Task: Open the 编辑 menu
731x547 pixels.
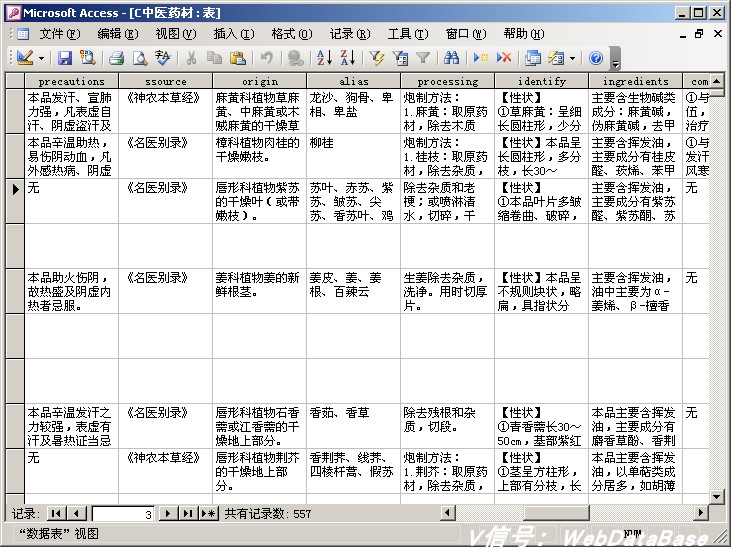Action: [118, 34]
